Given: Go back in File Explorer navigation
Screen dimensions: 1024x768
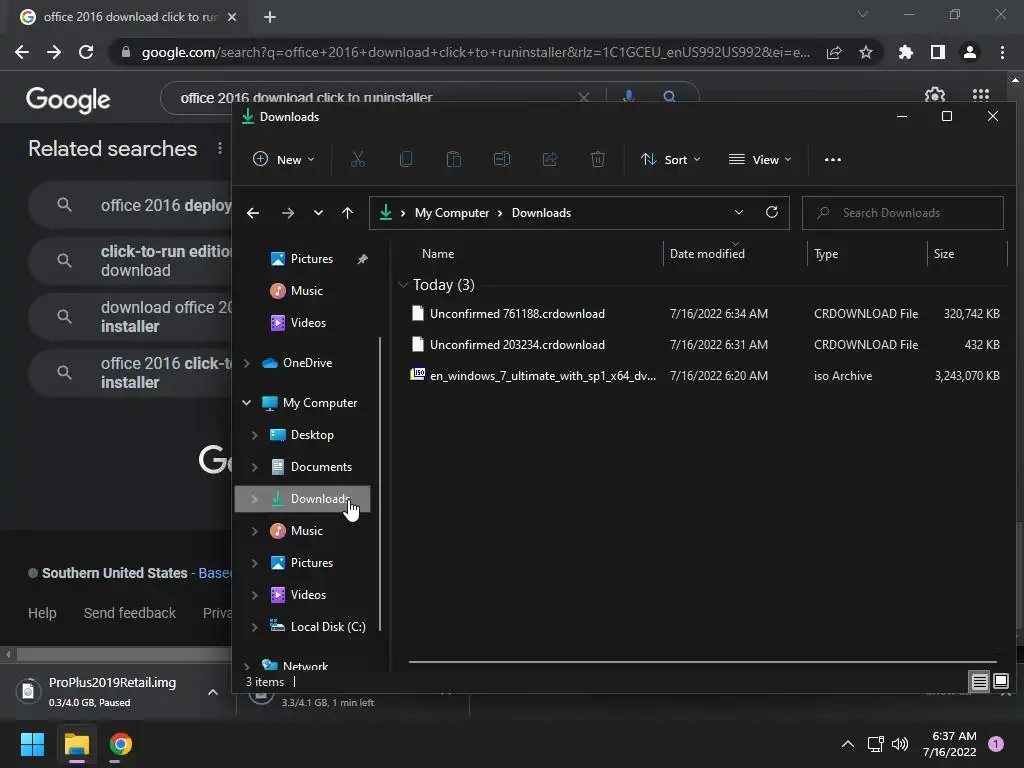Looking at the screenshot, I should 253,213.
